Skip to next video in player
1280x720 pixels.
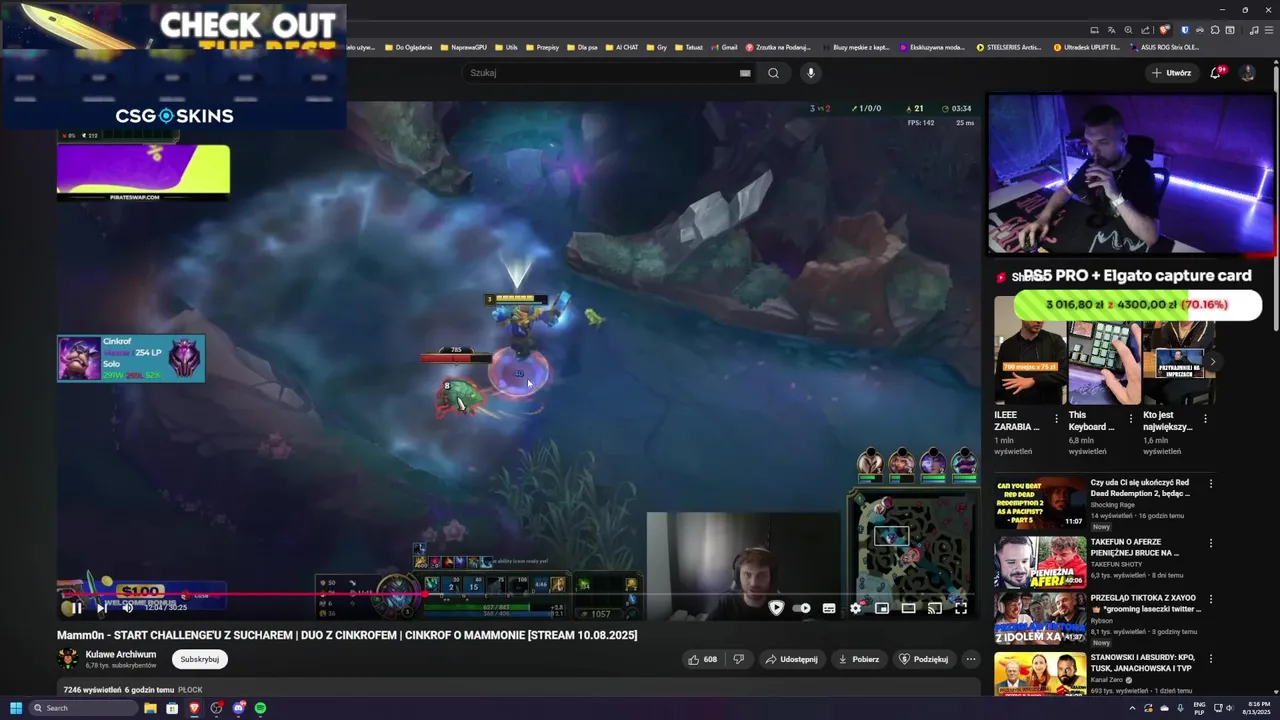[102, 607]
